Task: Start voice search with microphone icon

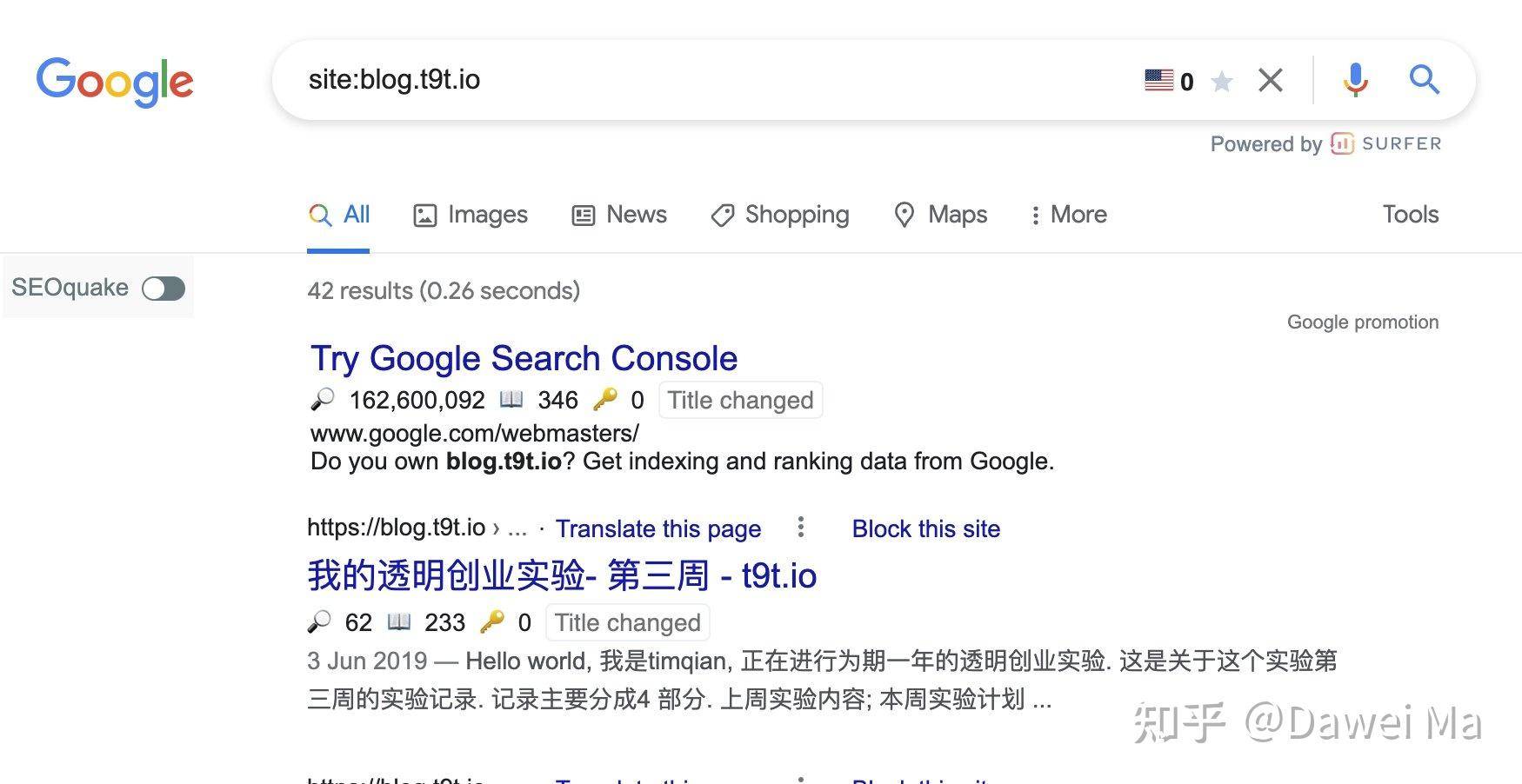Action: (1355, 80)
